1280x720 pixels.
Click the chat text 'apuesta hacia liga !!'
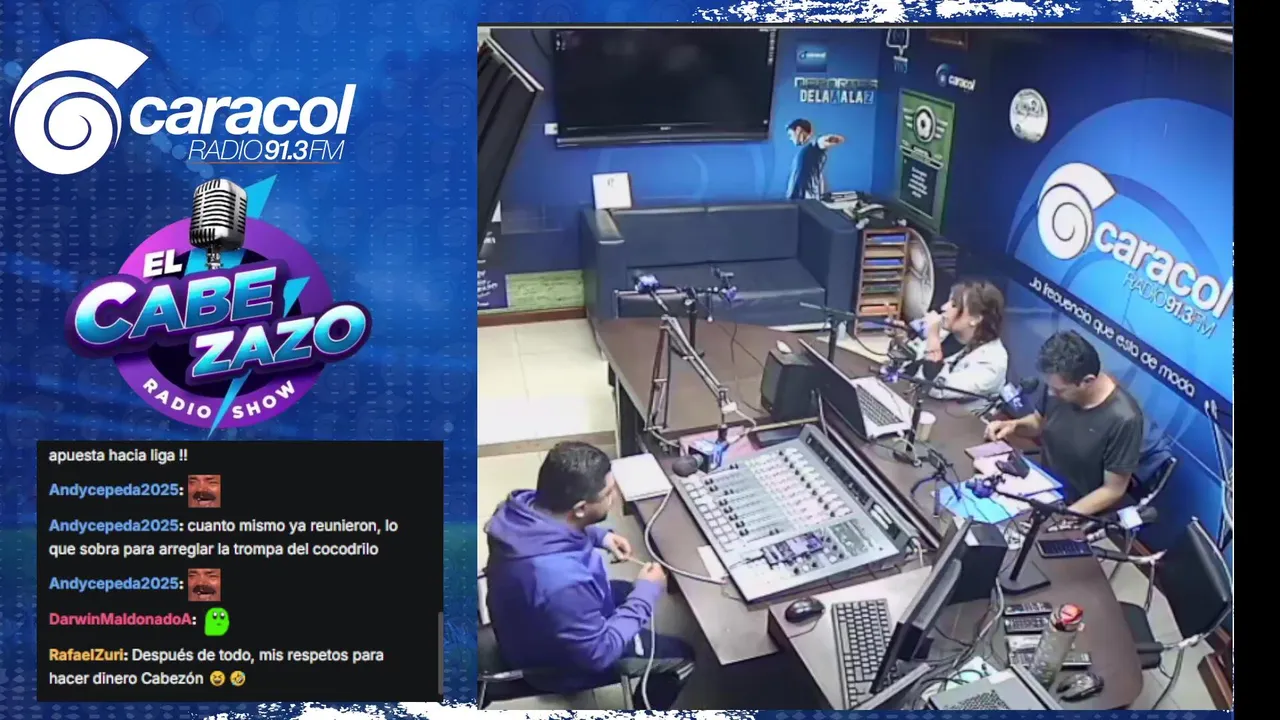coord(118,455)
